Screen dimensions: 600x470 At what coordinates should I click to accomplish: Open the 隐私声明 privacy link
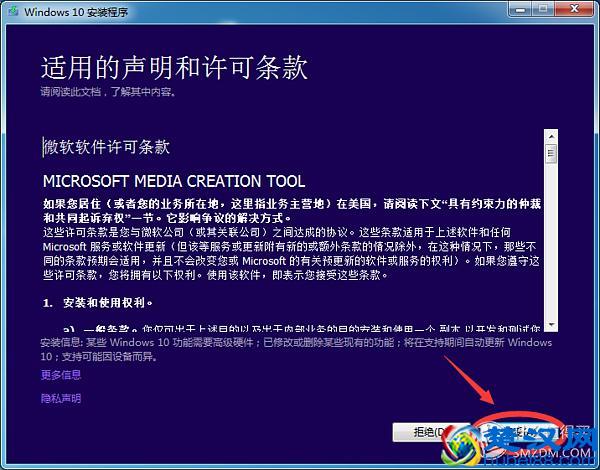(x=61, y=398)
